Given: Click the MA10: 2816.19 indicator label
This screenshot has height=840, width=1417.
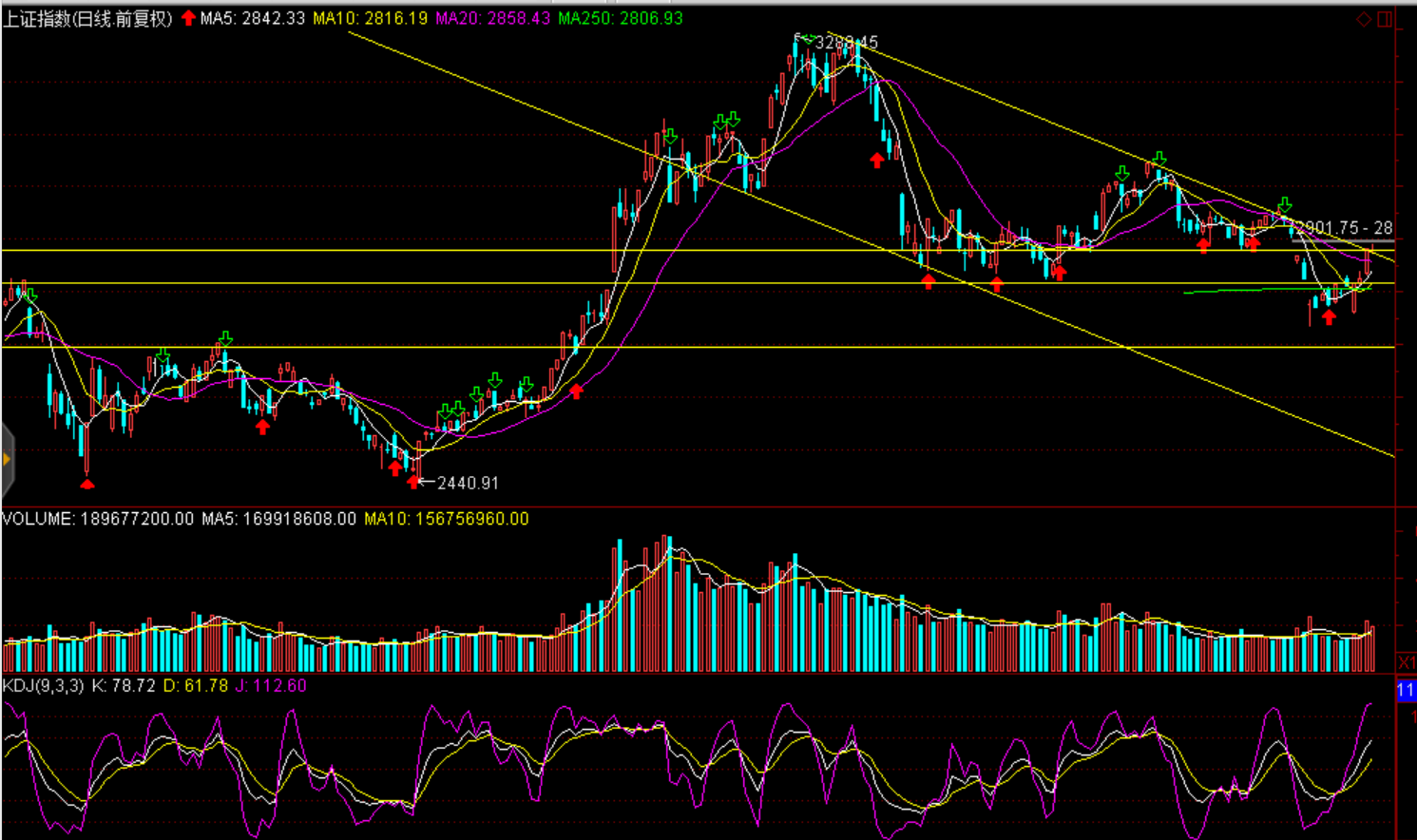Looking at the screenshot, I should pos(371,18).
